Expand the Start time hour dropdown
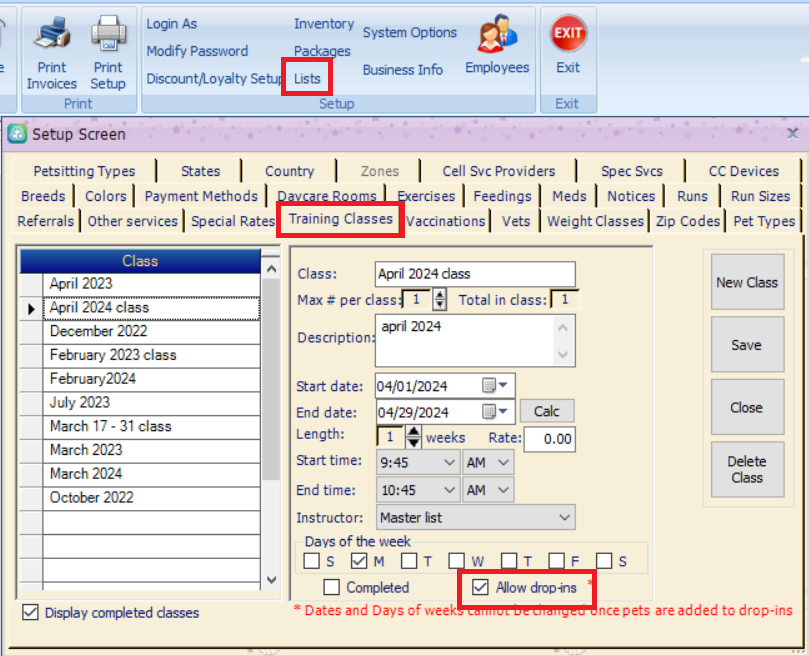The width and height of the screenshot is (809, 656). coord(449,462)
